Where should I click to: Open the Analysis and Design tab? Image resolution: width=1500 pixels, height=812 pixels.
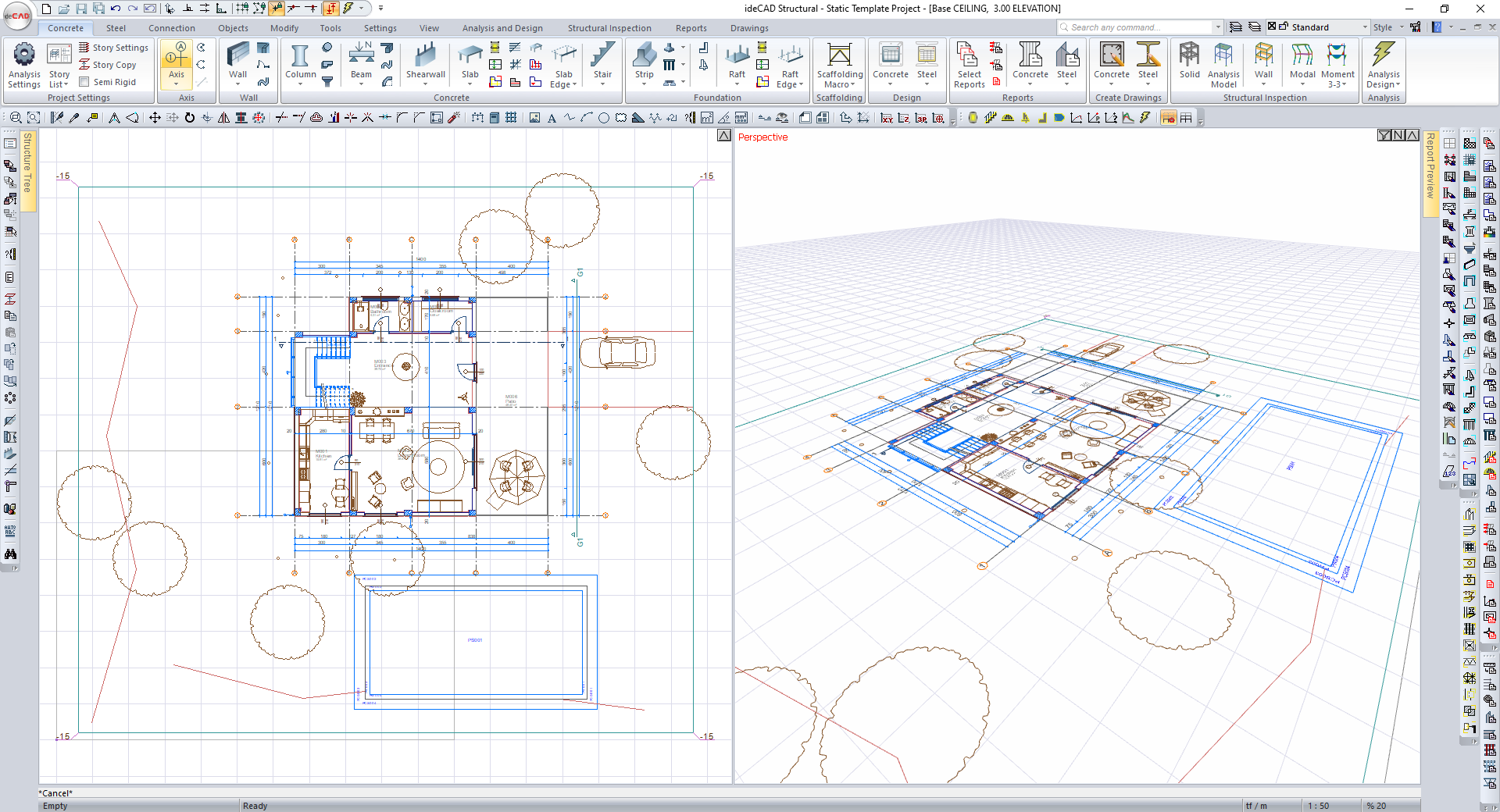[x=502, y=28]
